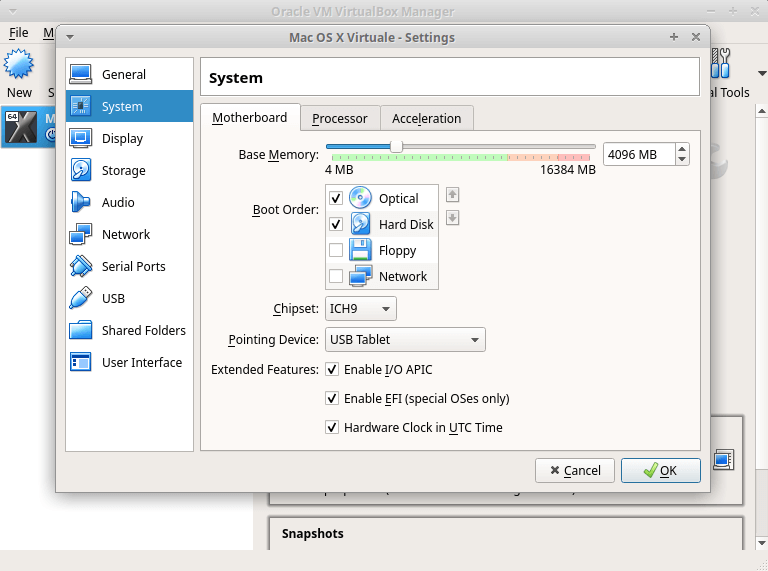Click the Base Memory label

(278, 155)
